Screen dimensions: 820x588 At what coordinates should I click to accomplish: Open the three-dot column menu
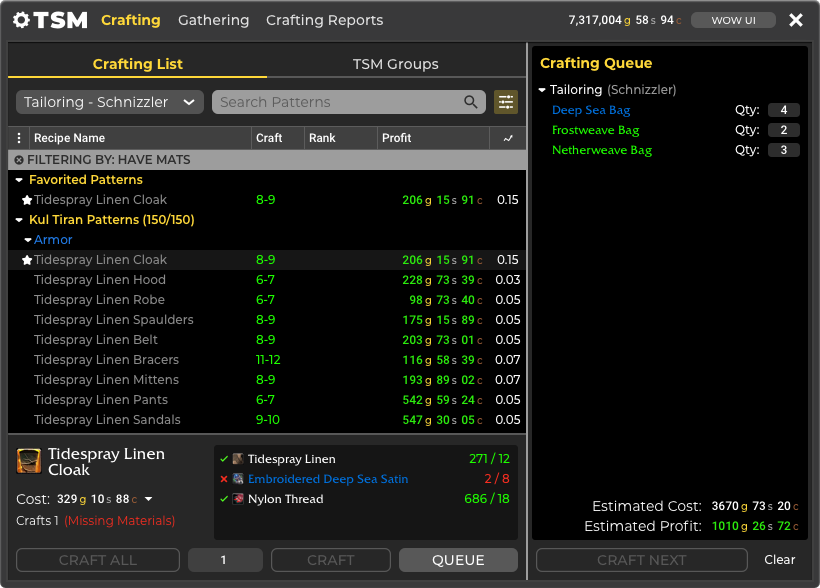19,138
